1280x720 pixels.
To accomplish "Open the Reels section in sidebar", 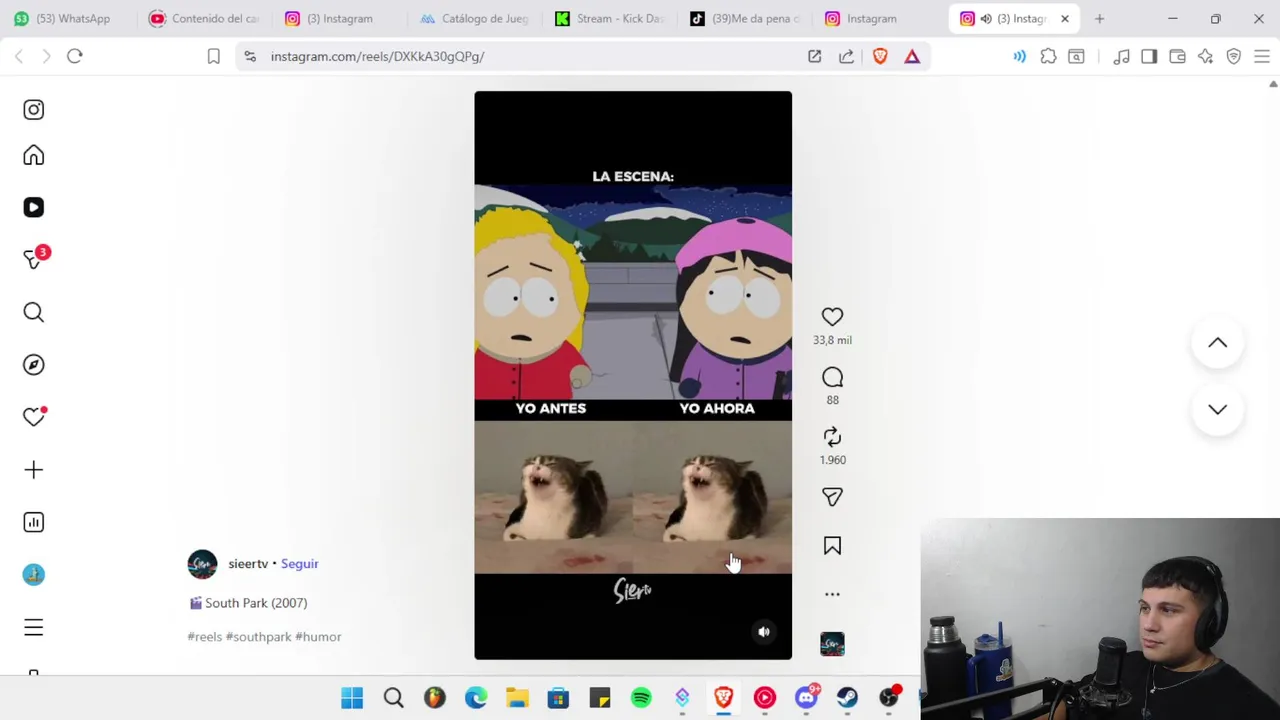I will [x=34, y=207].
